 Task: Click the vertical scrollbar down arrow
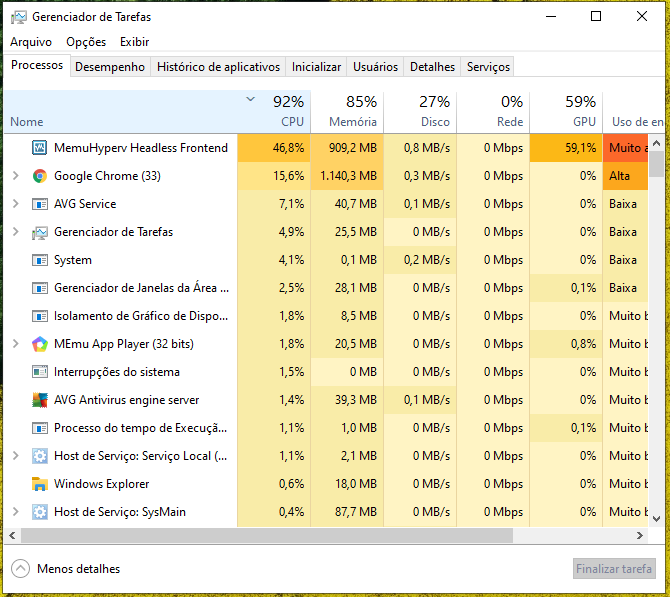[x=657, y=518]
